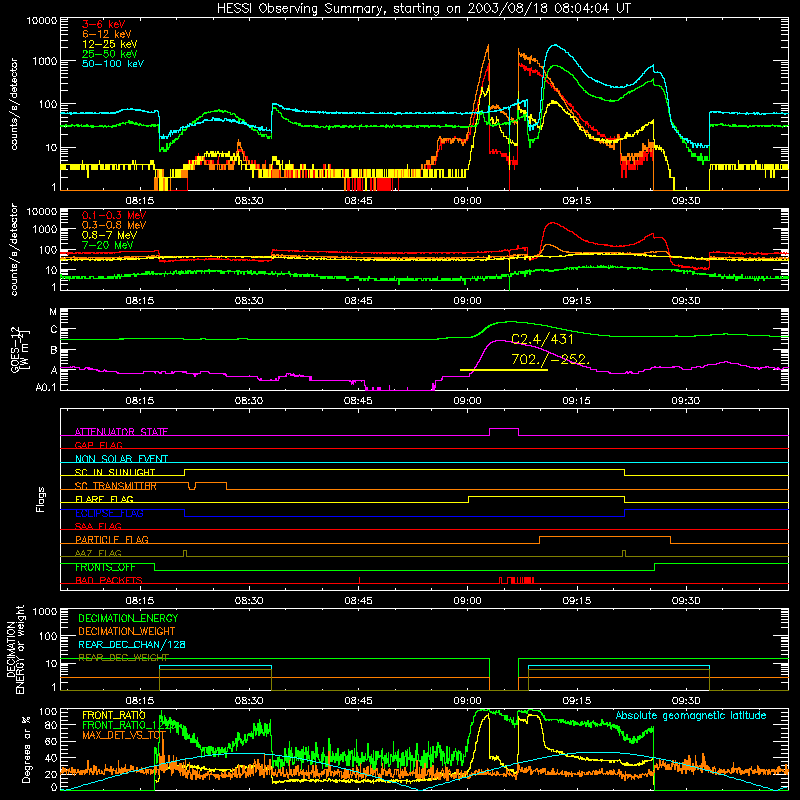The width and height of the screenshot is (800, 800).
Task: Click 09:15 tick under the MeV counts panel
Action: 577,301
